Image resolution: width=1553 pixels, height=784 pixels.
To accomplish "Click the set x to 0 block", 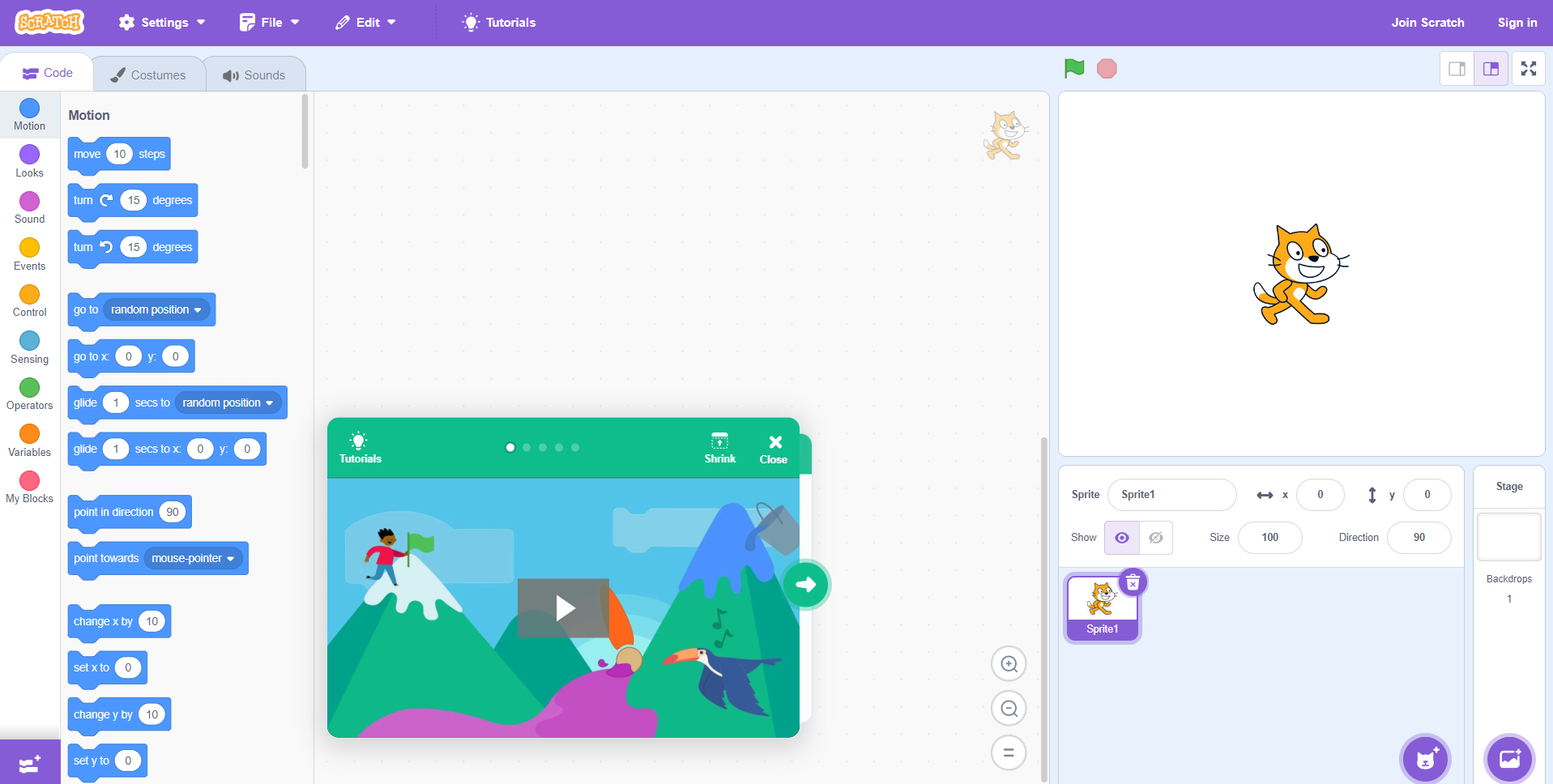I will click(x=107, y=668).
